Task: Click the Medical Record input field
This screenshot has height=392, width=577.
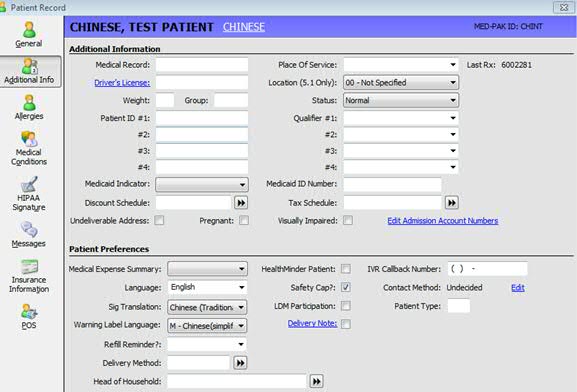Action: (202, 65)
